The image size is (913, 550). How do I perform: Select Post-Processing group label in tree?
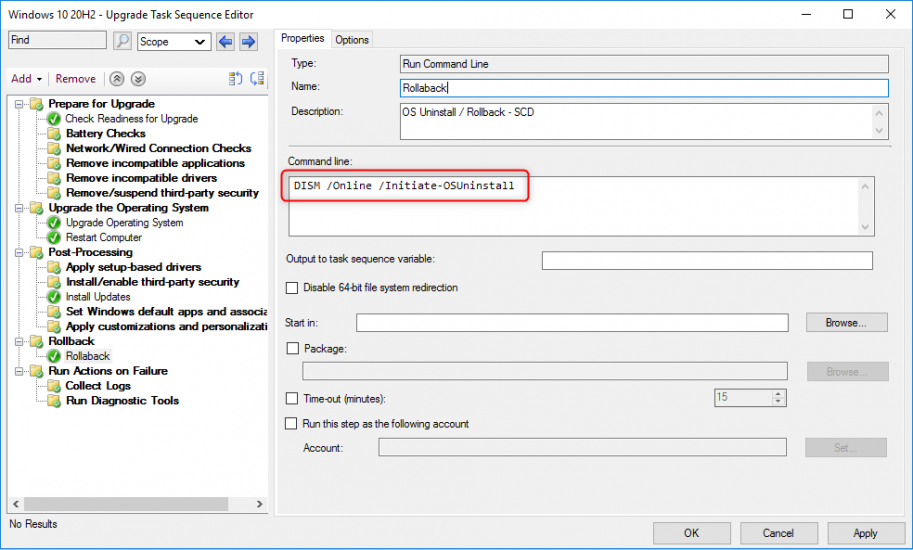coord(90,253)
